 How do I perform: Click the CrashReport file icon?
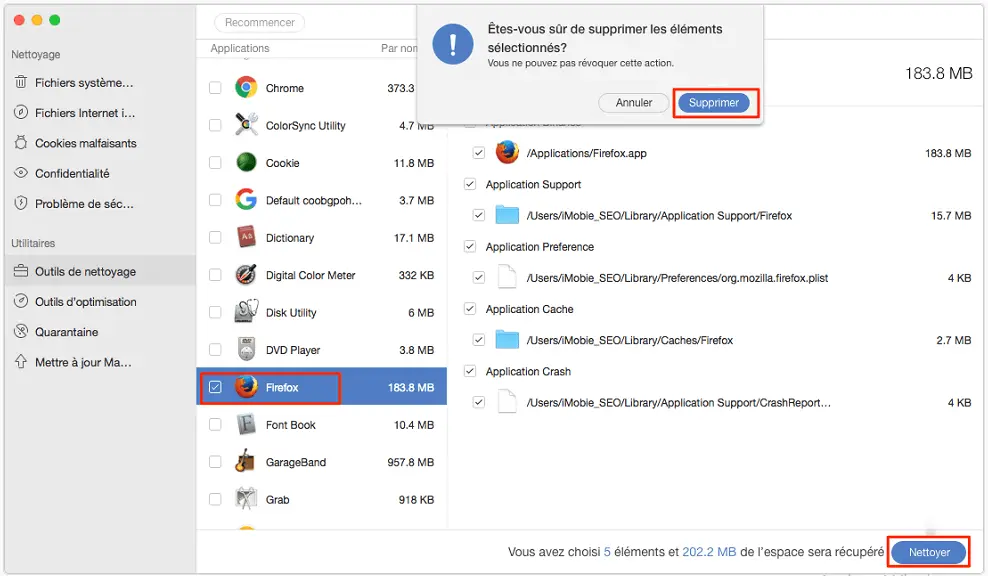(x=507, y=402)
